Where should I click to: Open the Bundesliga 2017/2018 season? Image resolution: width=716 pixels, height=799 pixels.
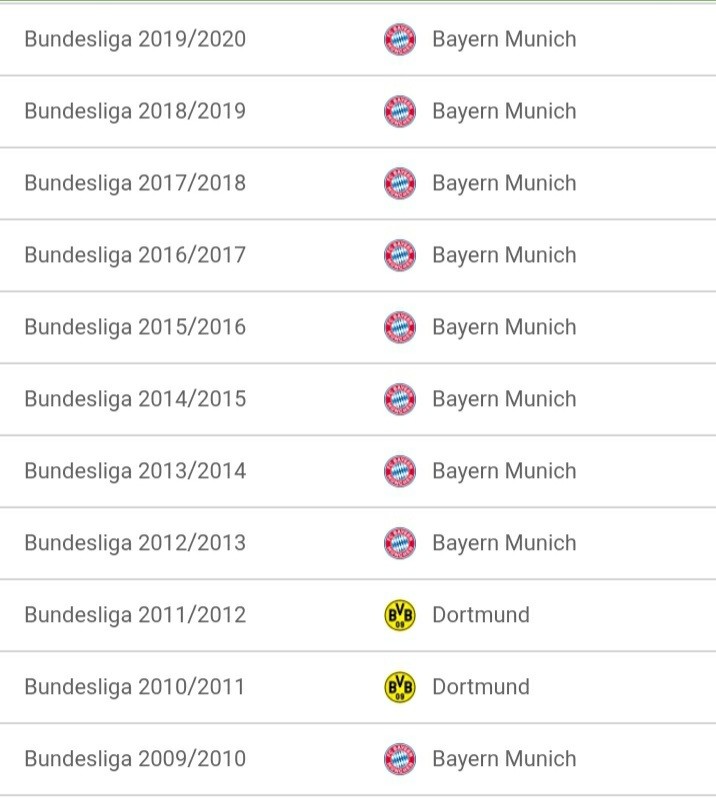tap(358, 183)
